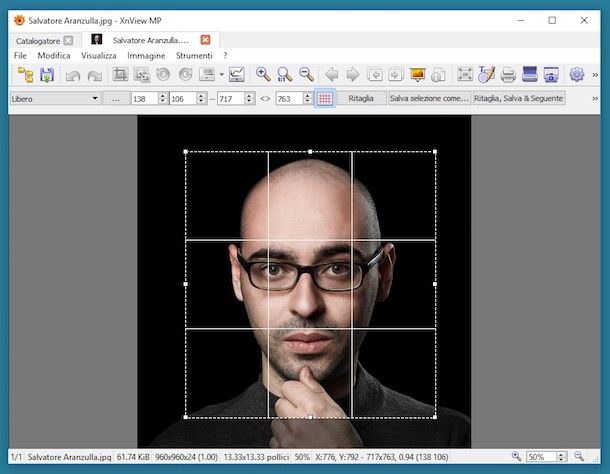Open the Visualizza menu
610x474 pixels.
[x=99, y=56]
